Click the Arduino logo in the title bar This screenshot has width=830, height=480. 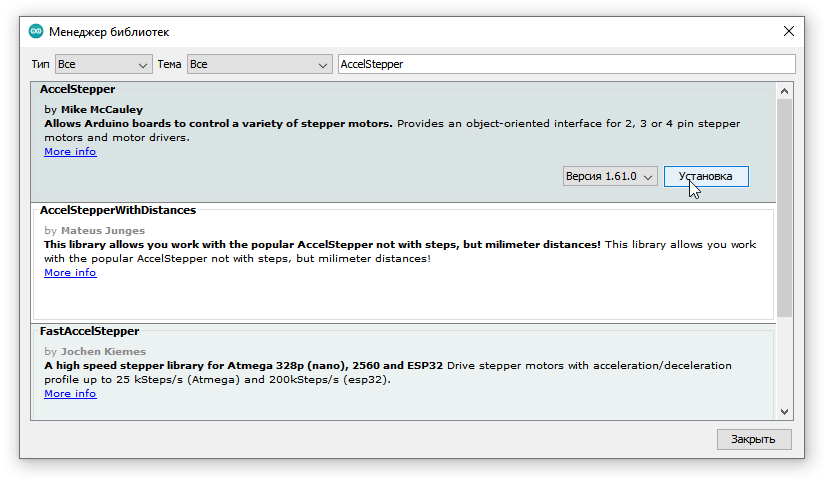coord(36,31)
